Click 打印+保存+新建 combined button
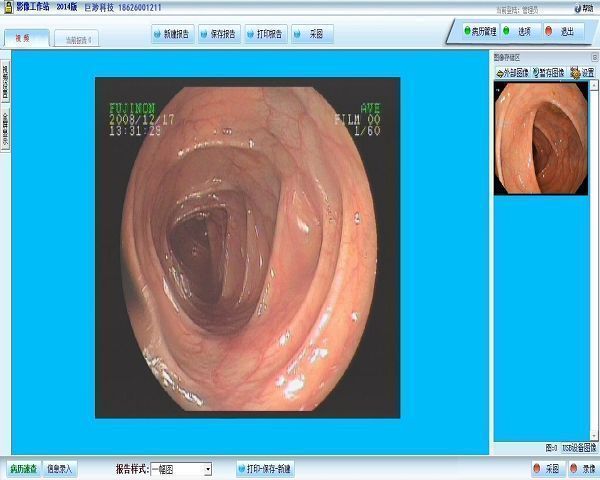 point(266,468)
